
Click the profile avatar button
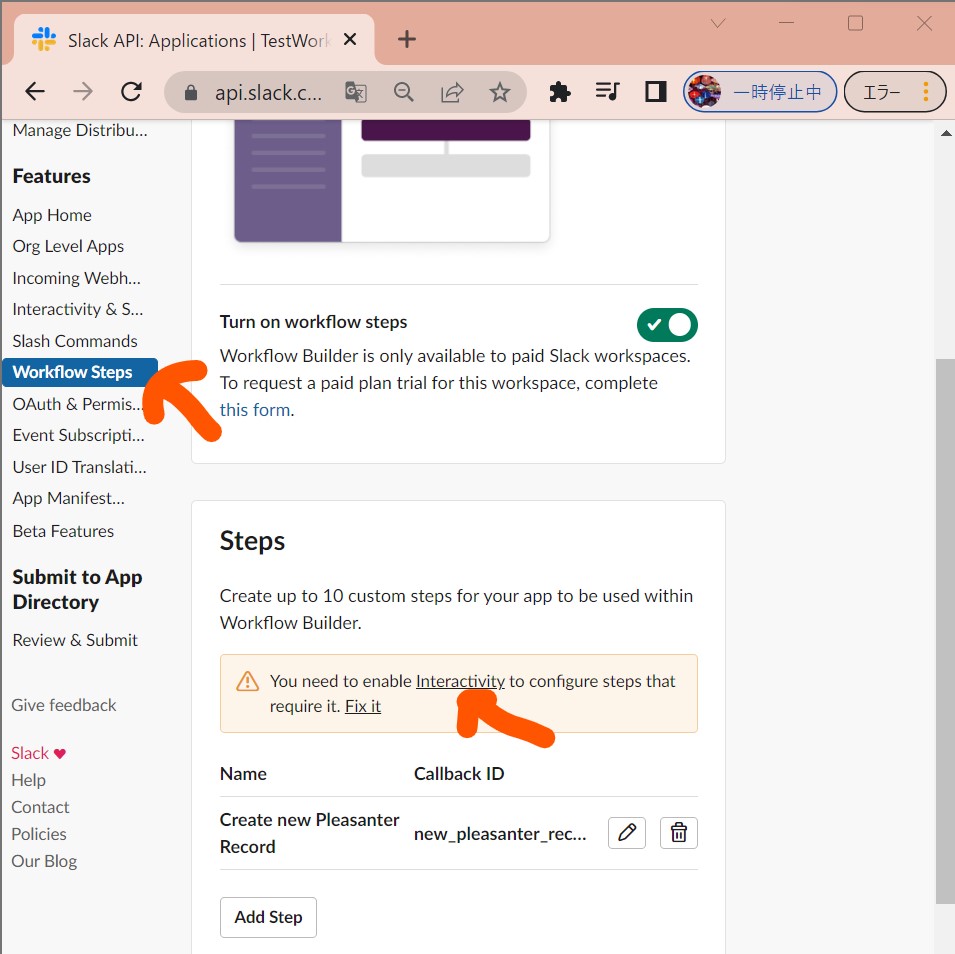(759, 92)
